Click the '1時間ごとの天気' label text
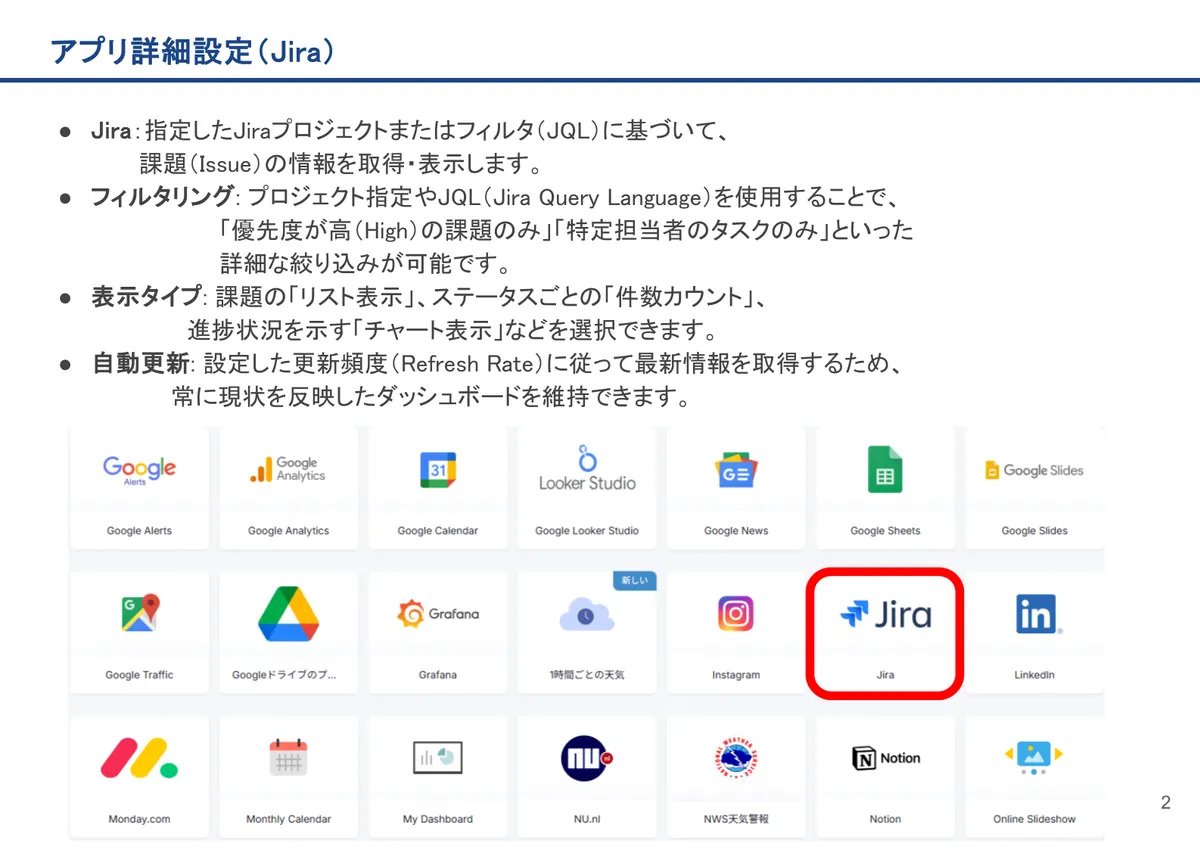The image size is (1200, 849). [587, 675]
